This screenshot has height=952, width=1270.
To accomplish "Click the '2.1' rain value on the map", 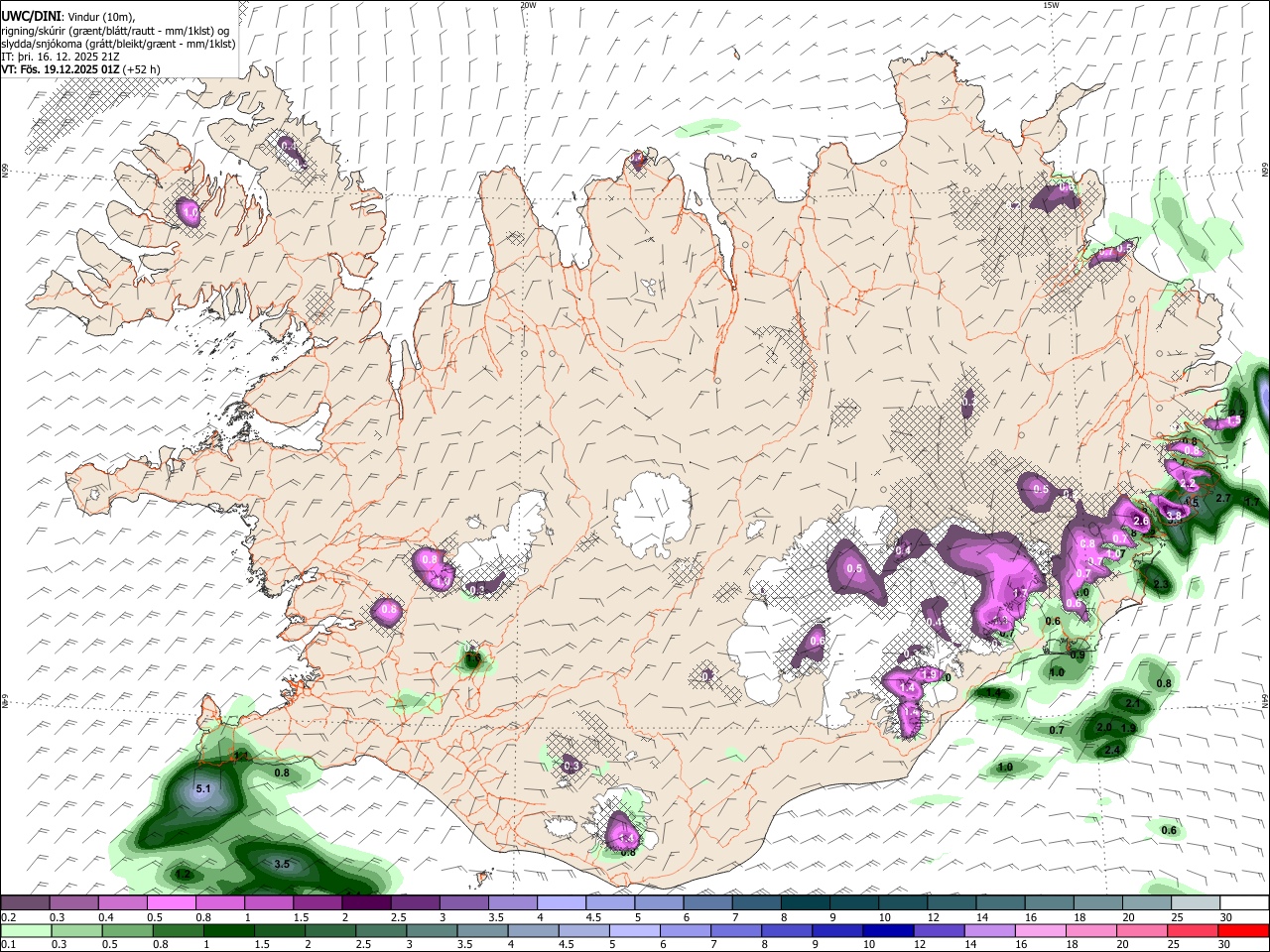I will pos(1134,703).
